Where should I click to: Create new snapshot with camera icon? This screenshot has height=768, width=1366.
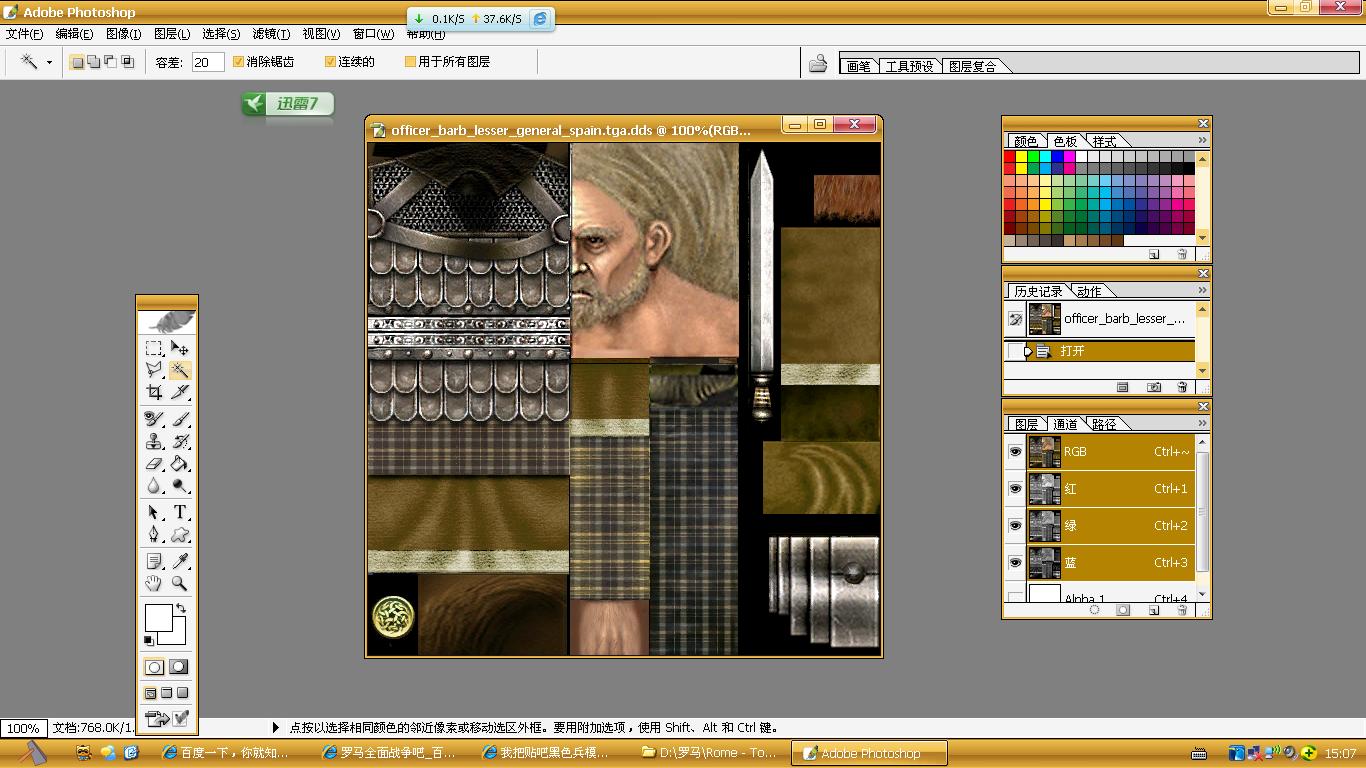(1154, 387)
